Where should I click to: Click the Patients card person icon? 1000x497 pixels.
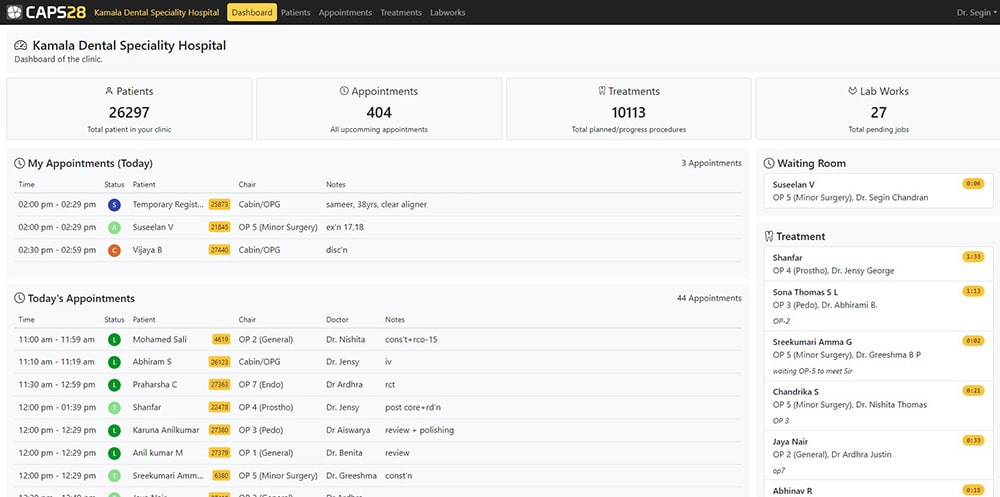point(110,91)
